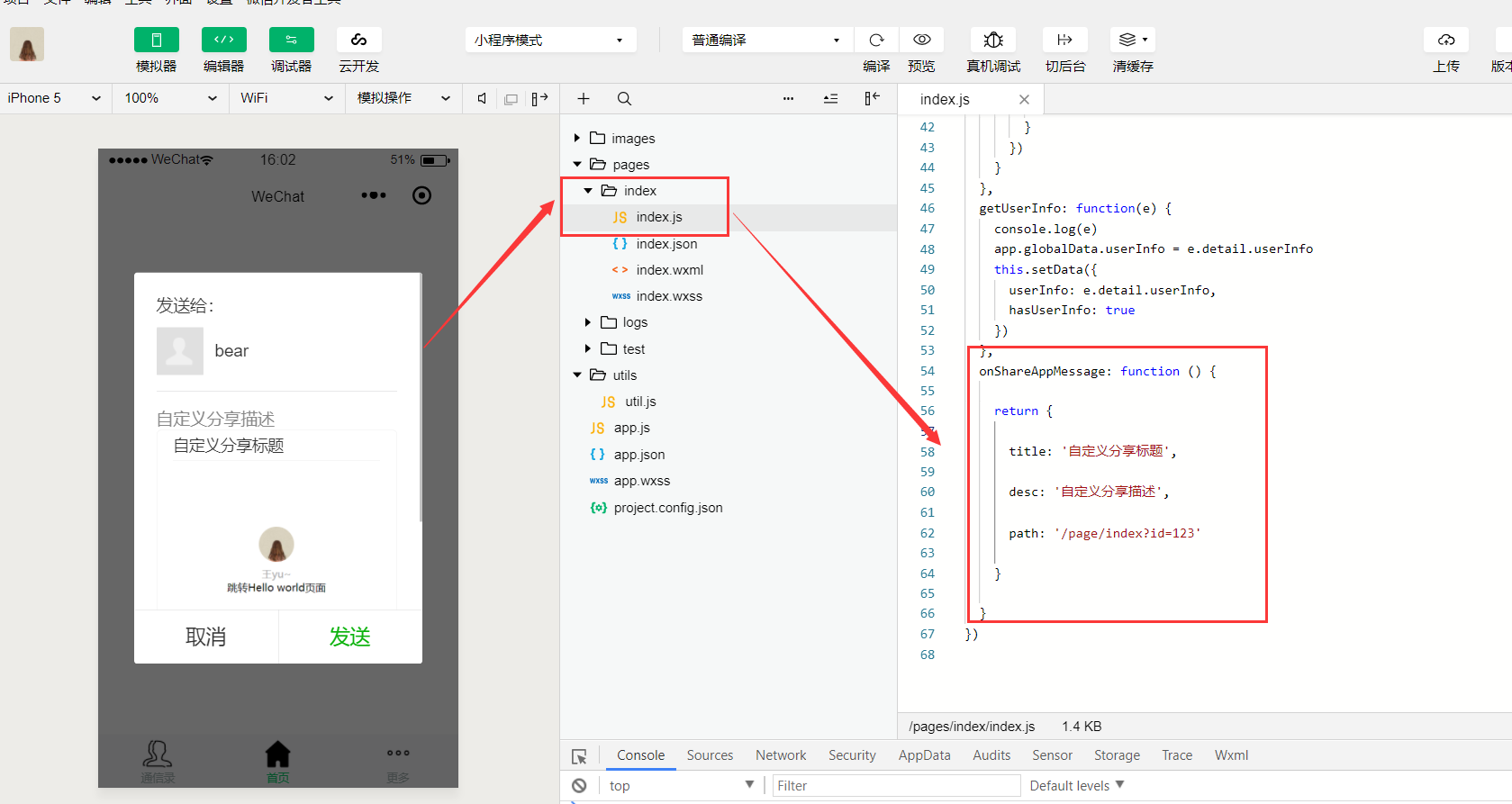This screenshot has width=1512, height=804.
Task: Click the element inspector arrow icon
Action: pyautogui.click(x=579, y=756)
